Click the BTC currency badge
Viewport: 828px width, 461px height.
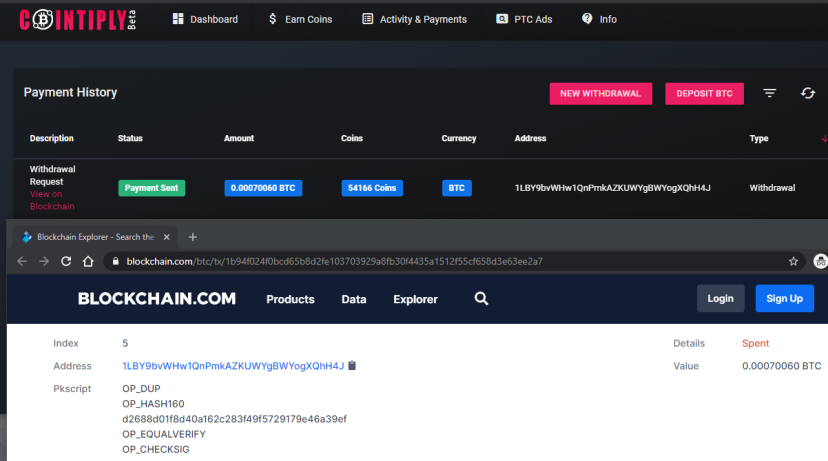click(x=456, y=188)
